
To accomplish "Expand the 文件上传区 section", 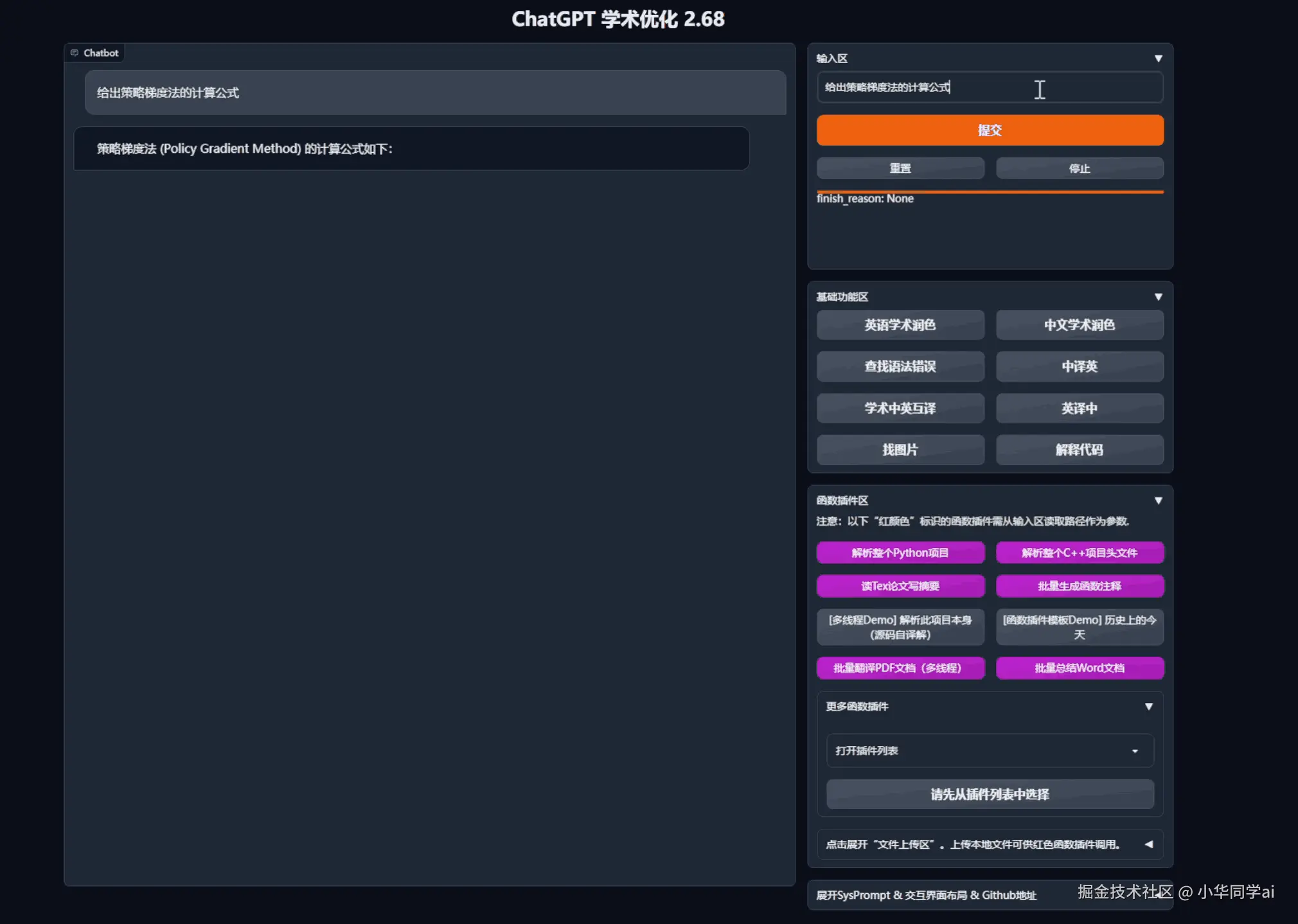I will pyautogui.click(x=990, y=844).
